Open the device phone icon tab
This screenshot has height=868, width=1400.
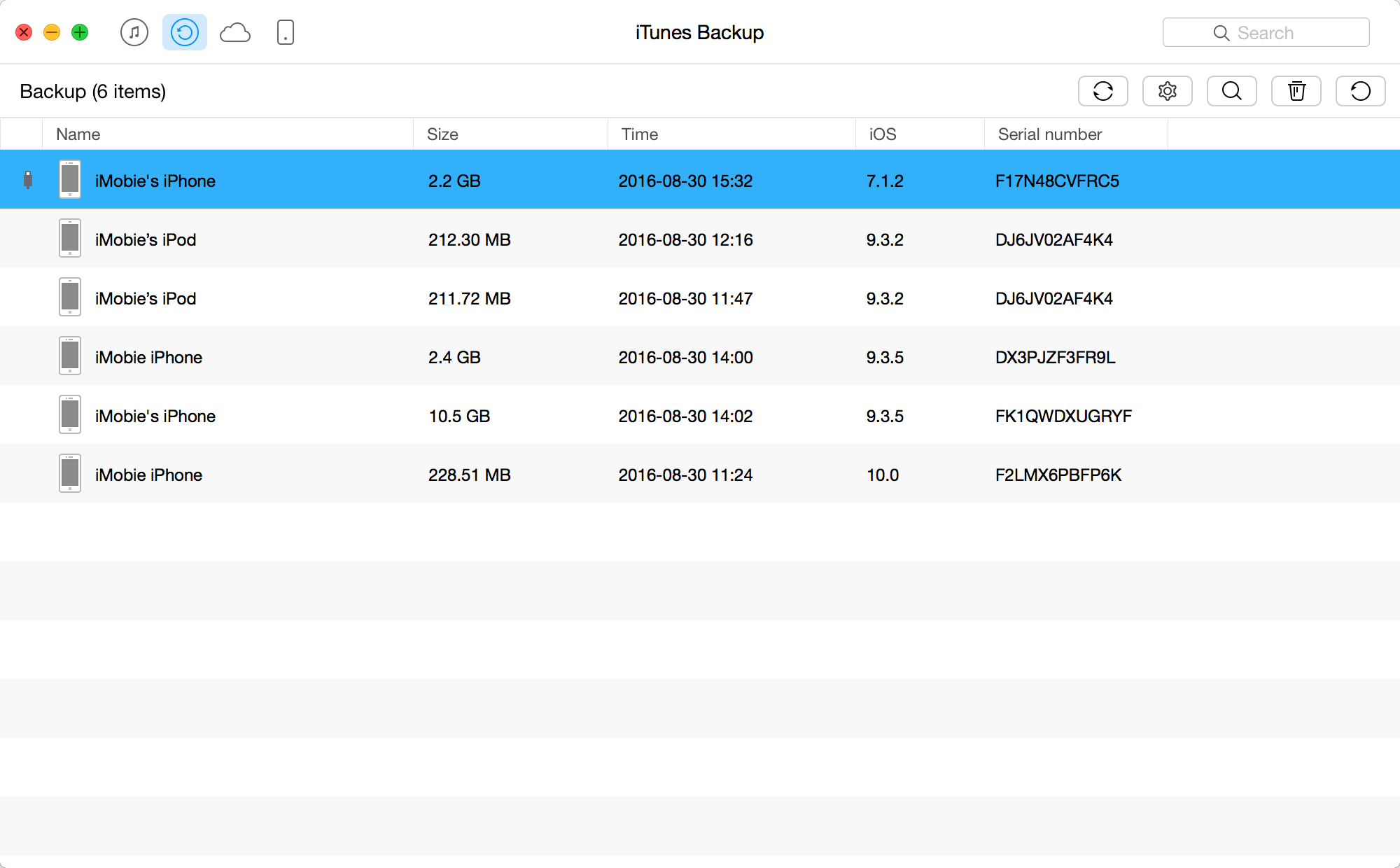click(286, 32)
